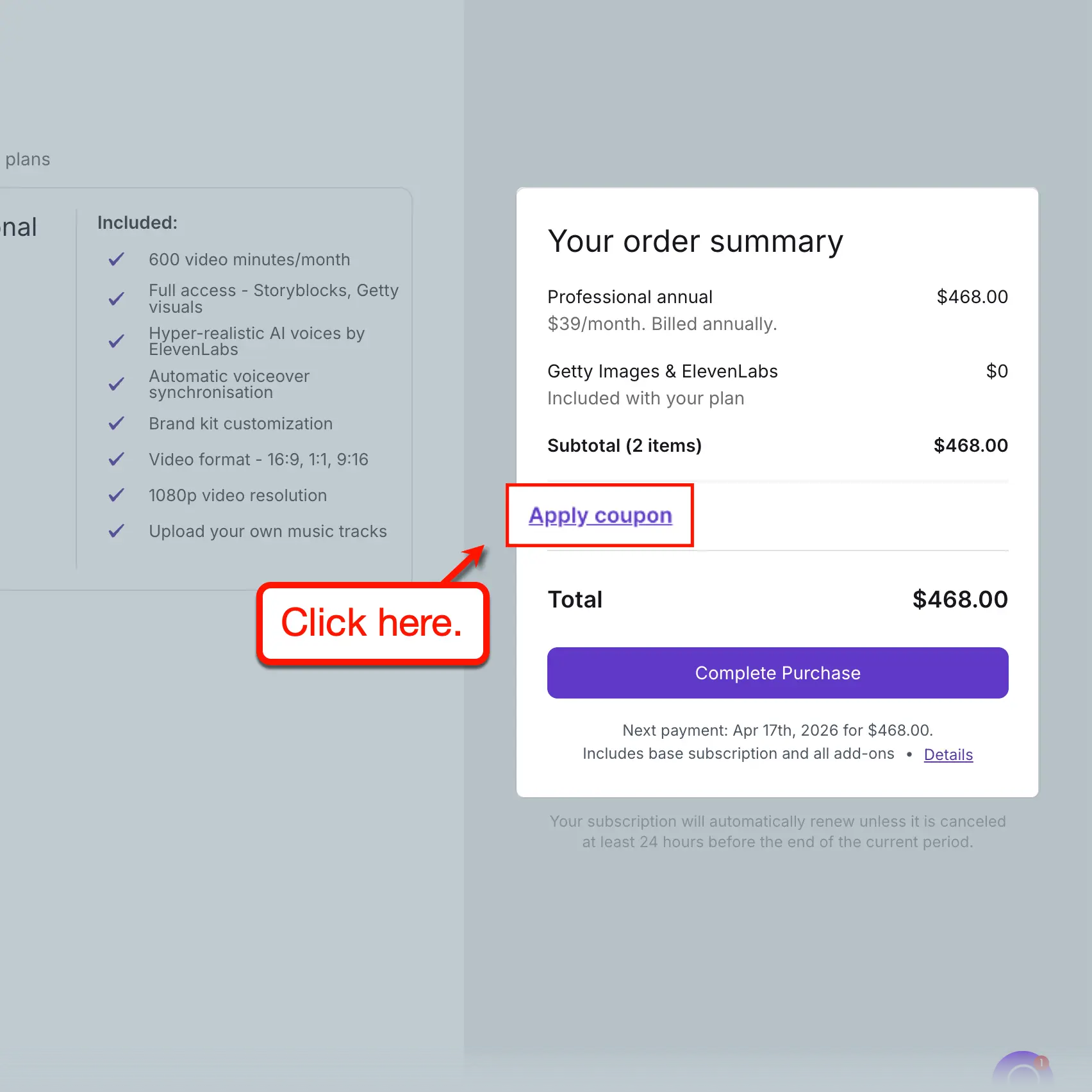Click the Details link under next payment
1092x1092 pixels.
click(948, 754)
